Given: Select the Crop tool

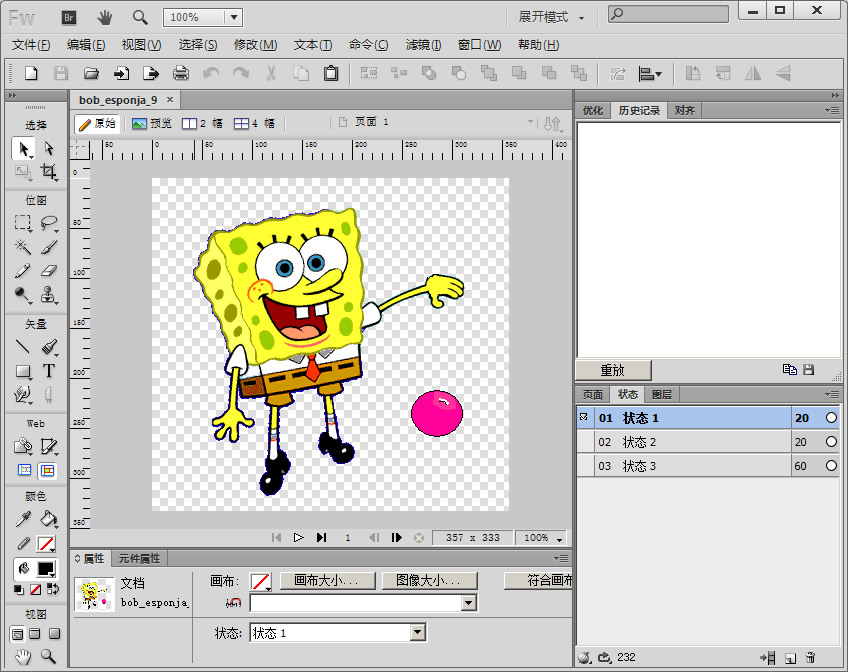Looking at the screenshot, I should click(x=49, y=172).
